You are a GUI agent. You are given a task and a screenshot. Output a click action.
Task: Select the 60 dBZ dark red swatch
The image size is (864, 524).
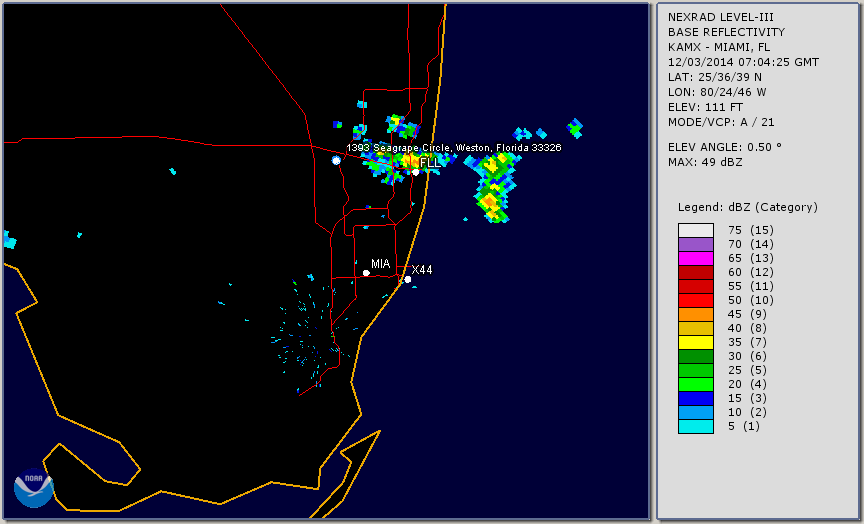[x=696, y=272]
